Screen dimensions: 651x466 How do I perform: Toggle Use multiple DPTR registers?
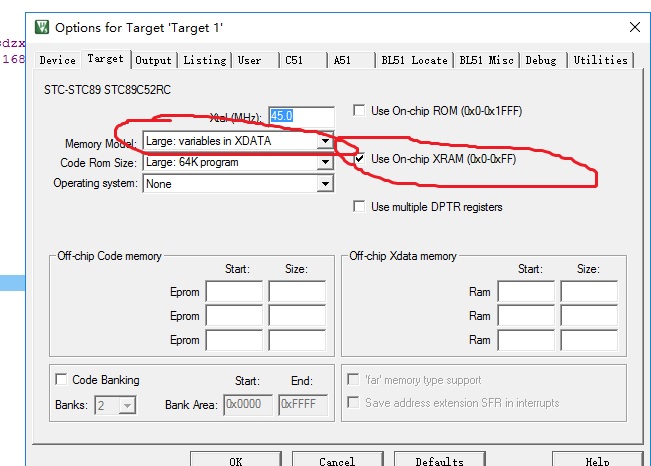pyautogui.click(x=359, y=206)
